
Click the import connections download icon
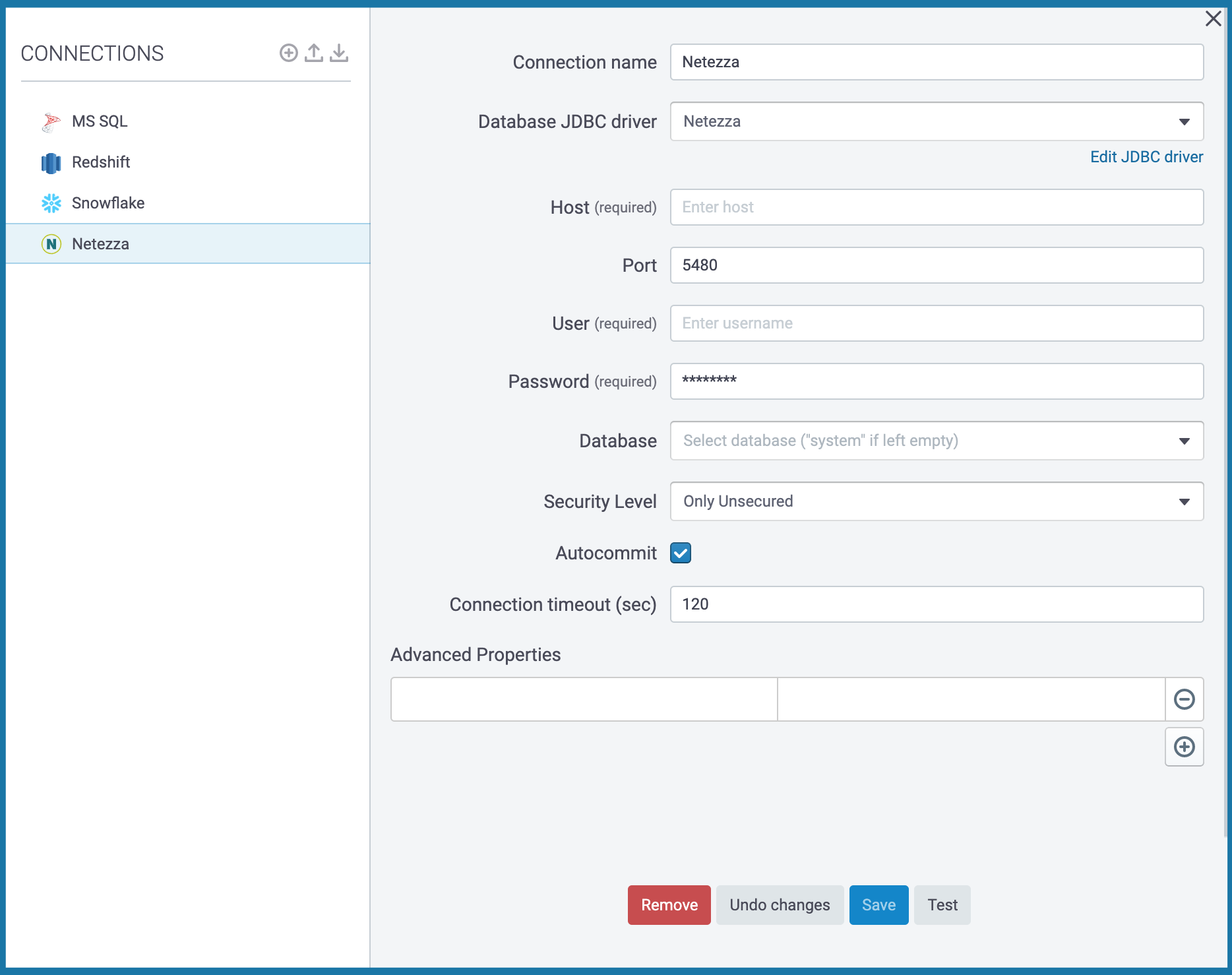(x=339, y=53)
